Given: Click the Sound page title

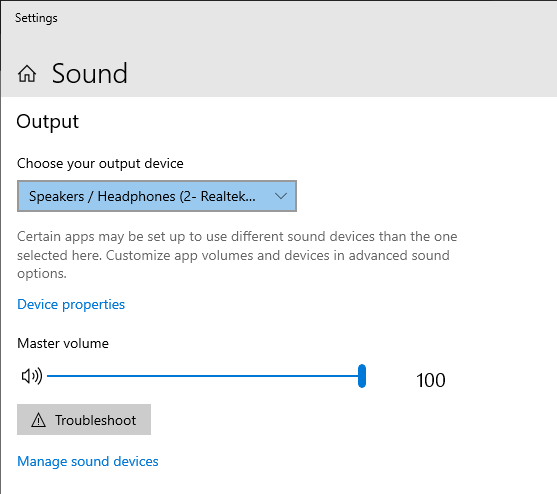Looking at the screenshot, I should [90, 74].
